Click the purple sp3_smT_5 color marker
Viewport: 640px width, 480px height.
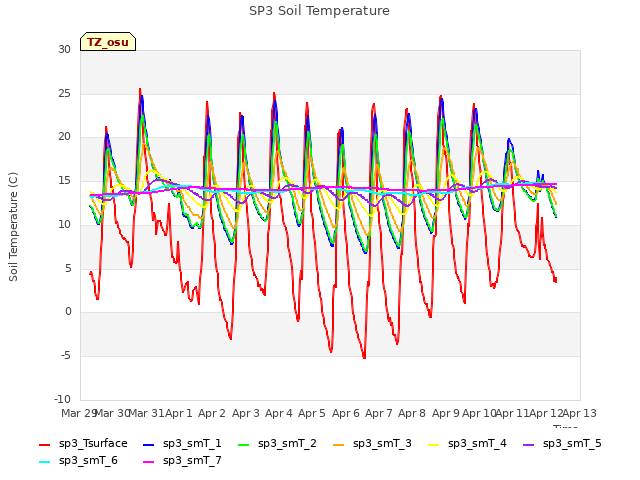(529, 445)
